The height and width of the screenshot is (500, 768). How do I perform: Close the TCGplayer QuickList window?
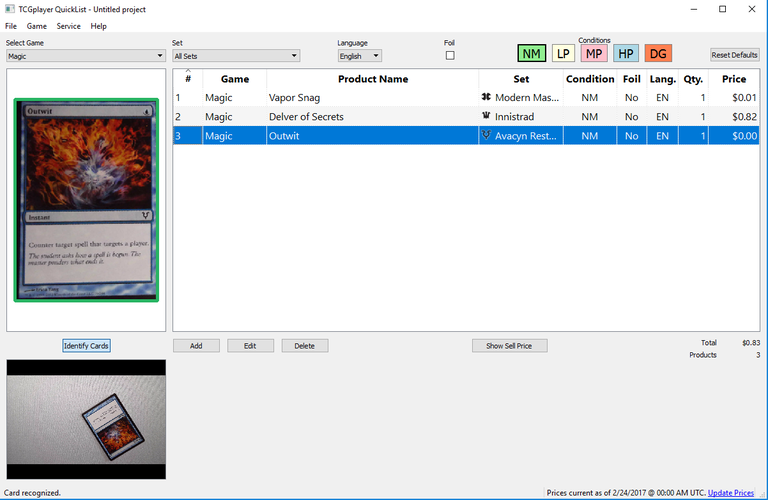coord(752,9)
